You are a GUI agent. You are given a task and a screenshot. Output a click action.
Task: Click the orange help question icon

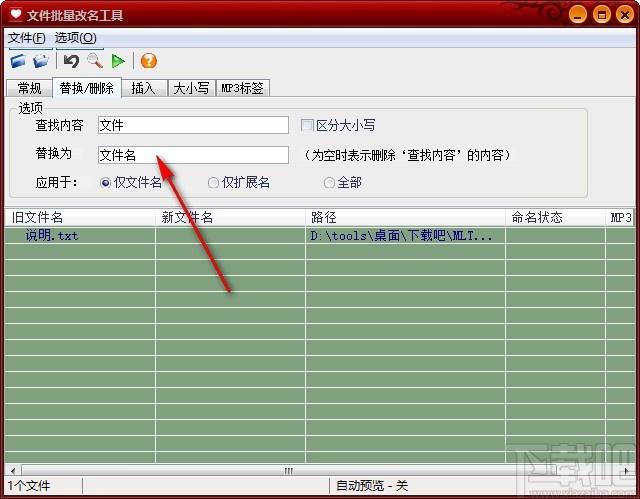tap(149, 61)
